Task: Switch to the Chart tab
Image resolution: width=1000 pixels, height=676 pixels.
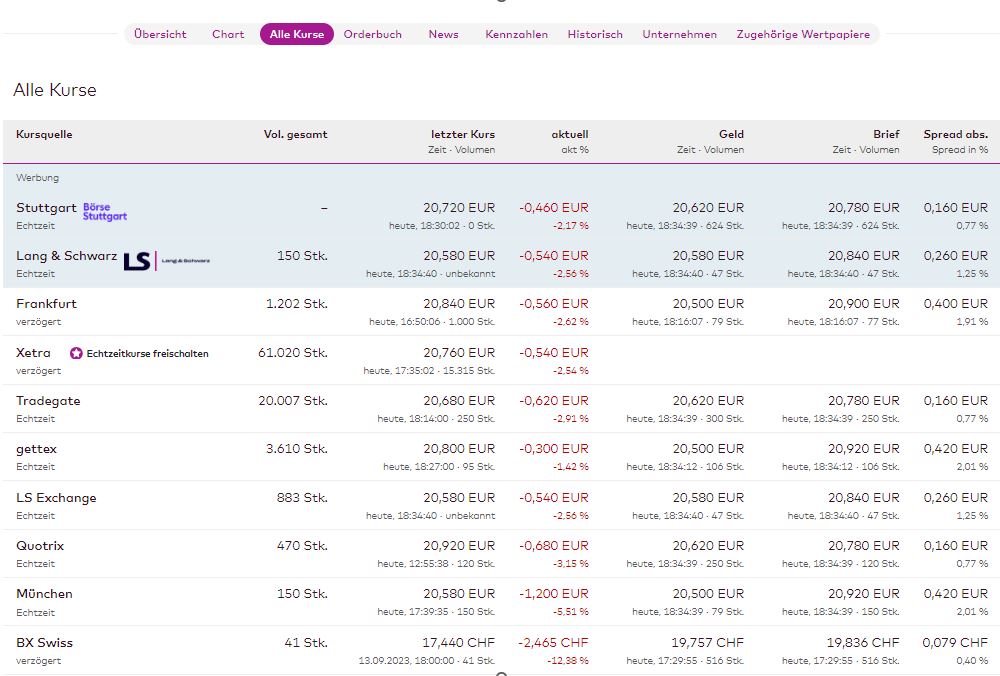Action: [228, 34]
